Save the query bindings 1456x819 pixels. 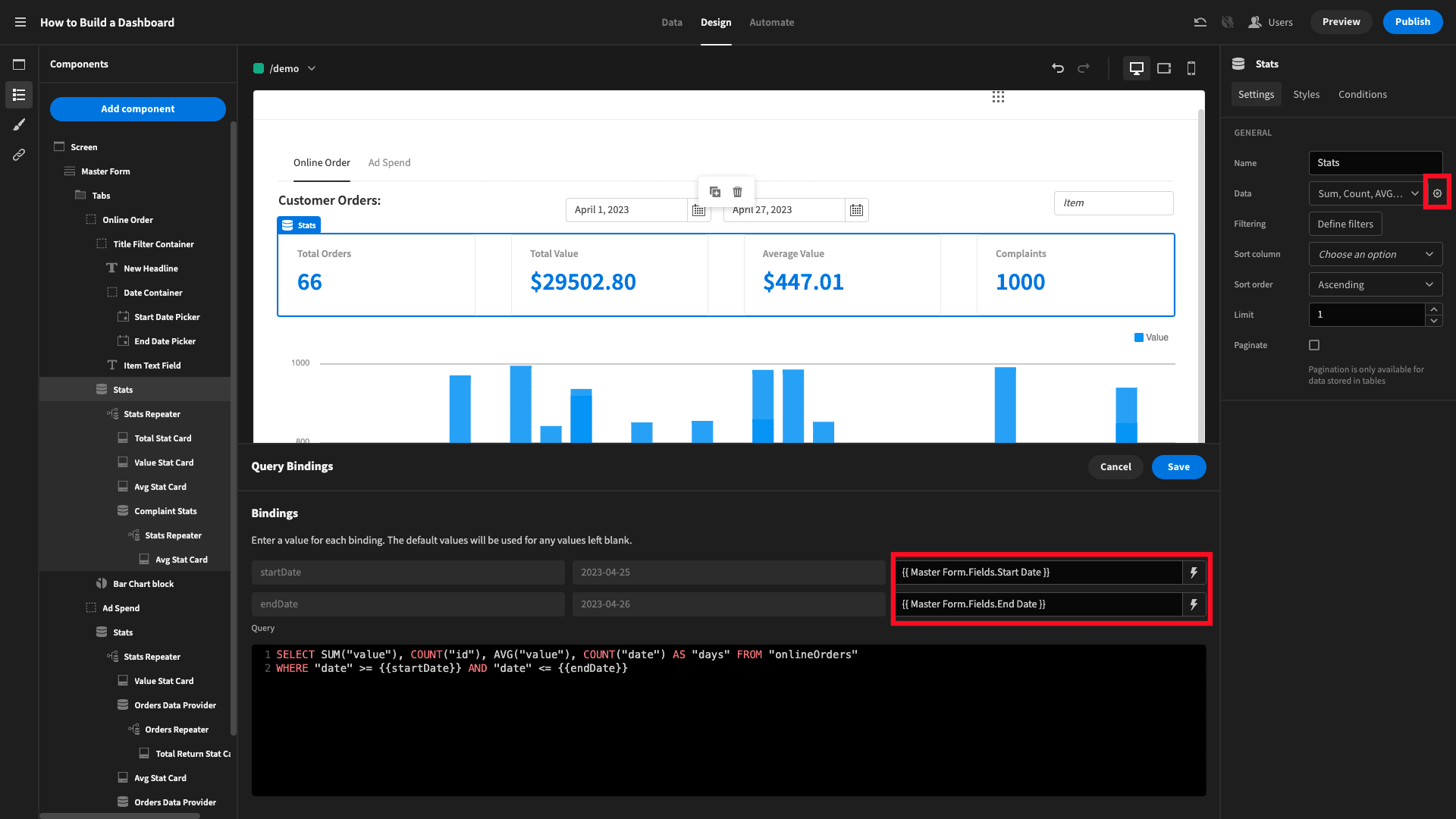[x=1178, y=467]
